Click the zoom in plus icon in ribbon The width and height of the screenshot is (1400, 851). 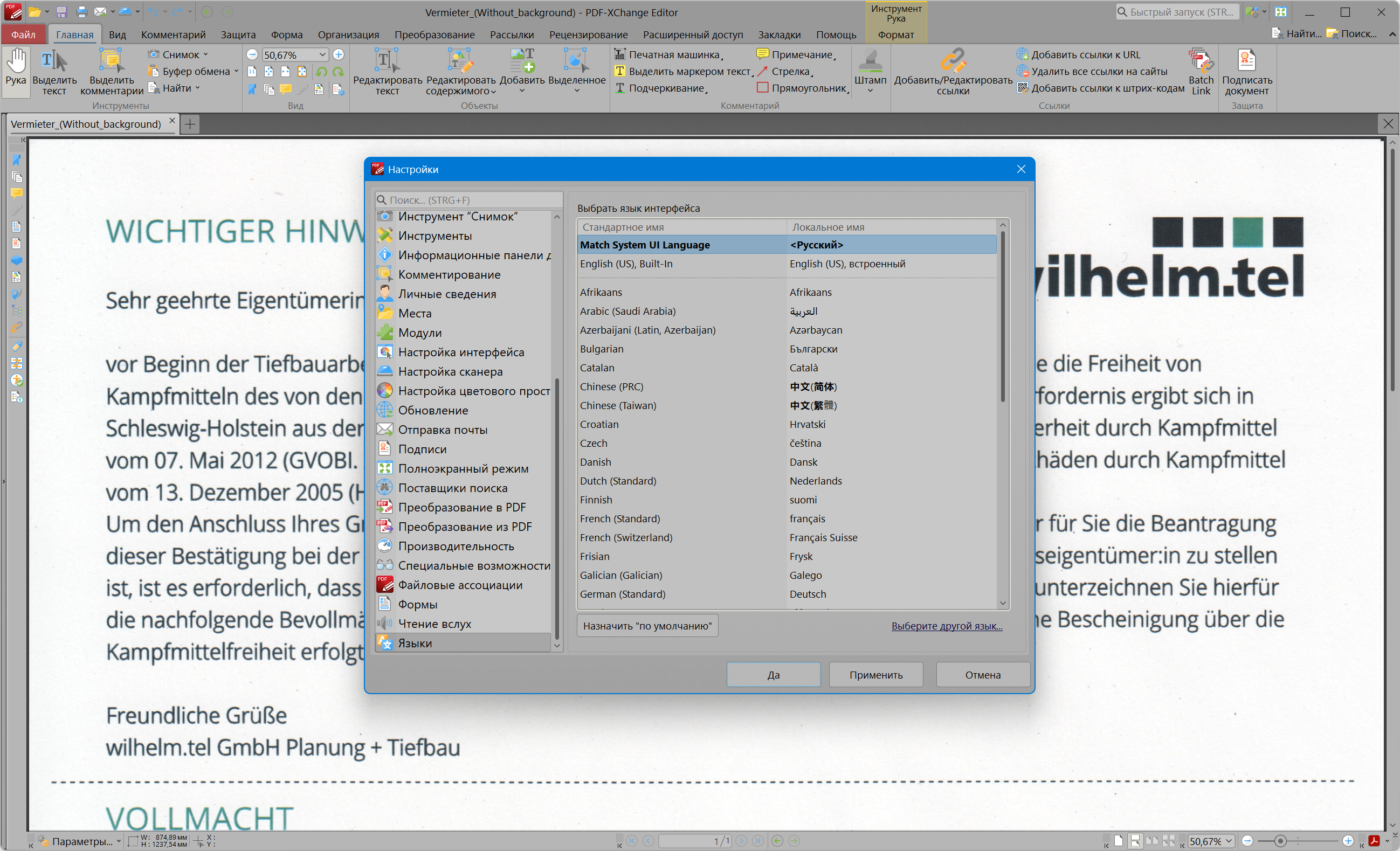(x=339, y=54)
